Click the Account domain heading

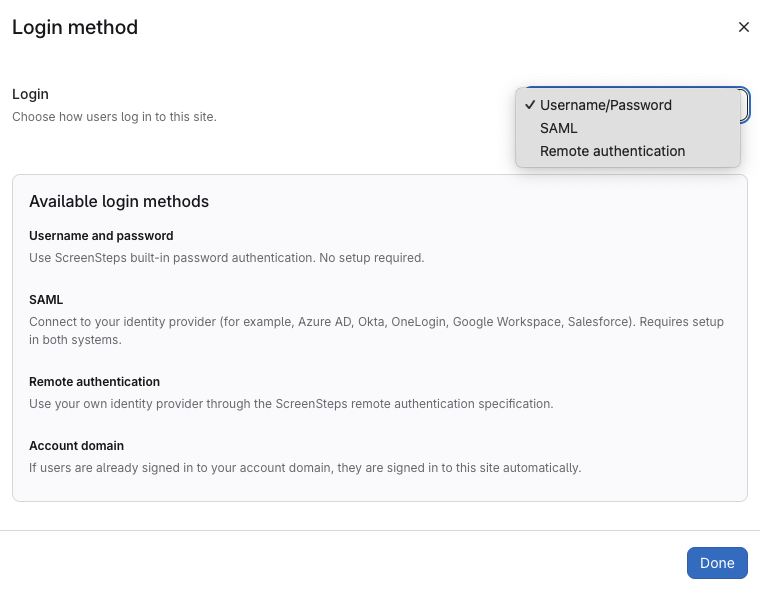point(76,446)
